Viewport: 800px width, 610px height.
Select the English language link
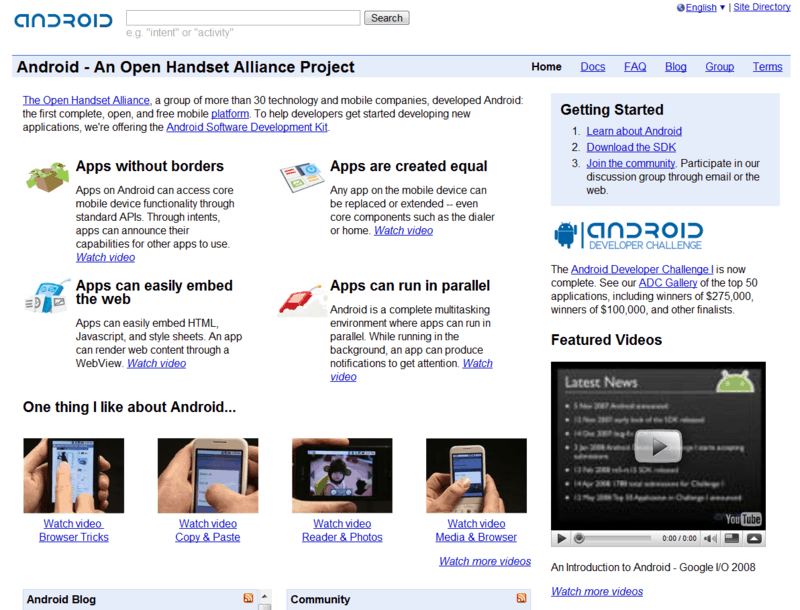point(701,8)
